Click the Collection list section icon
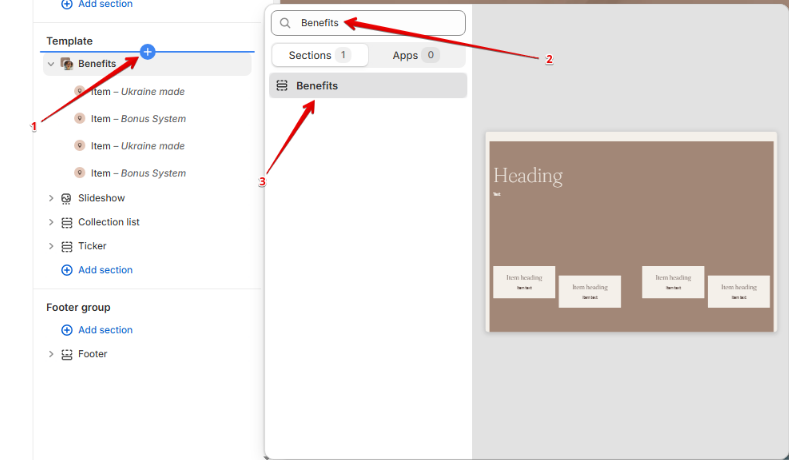The image size is (789, 460). pyautogui.click(x=66, y=222)
